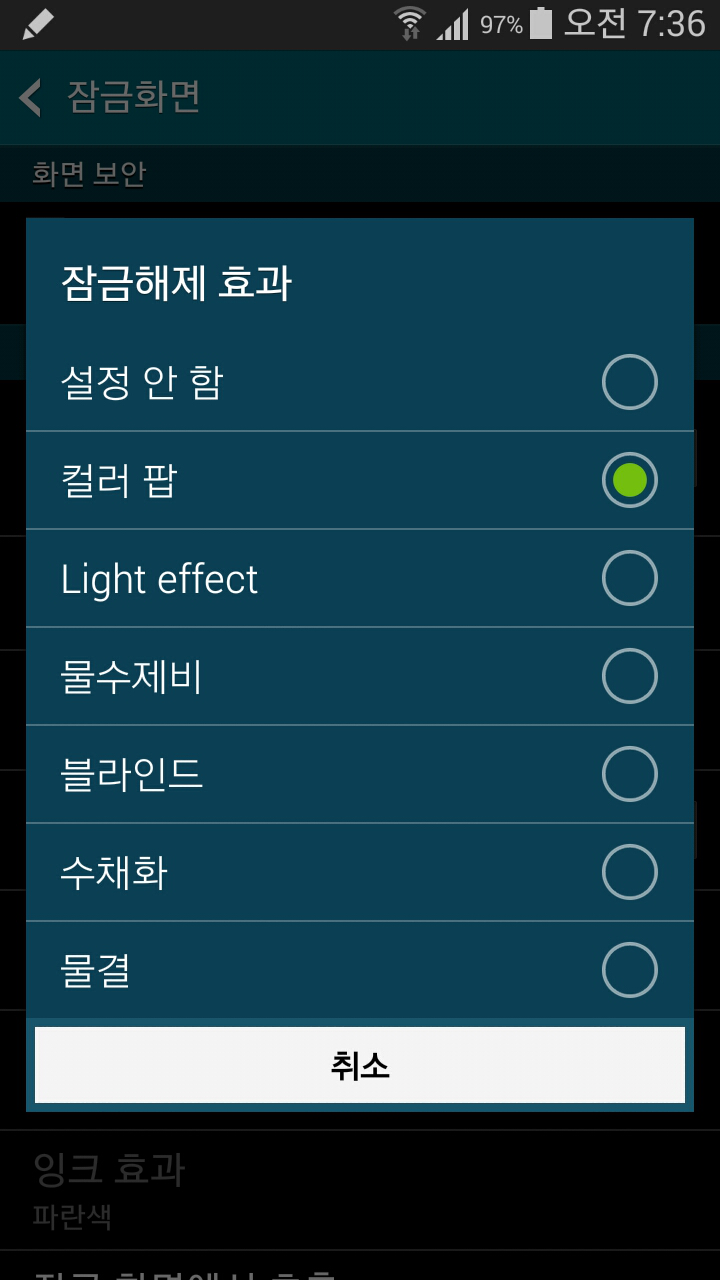Tap the 97% battery percentage text

501,25
